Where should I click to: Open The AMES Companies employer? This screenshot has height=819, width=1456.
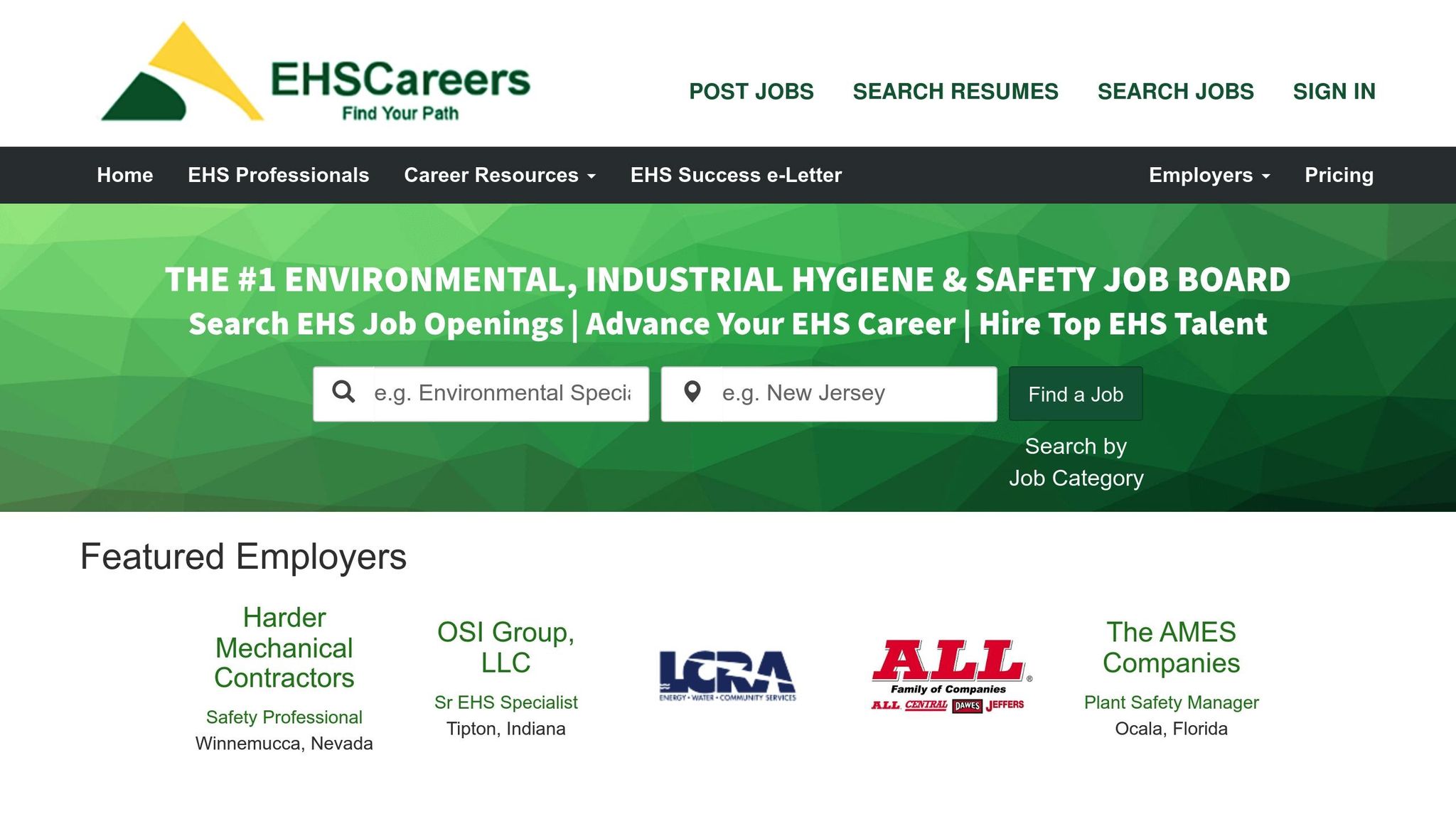pos(1171,648)
